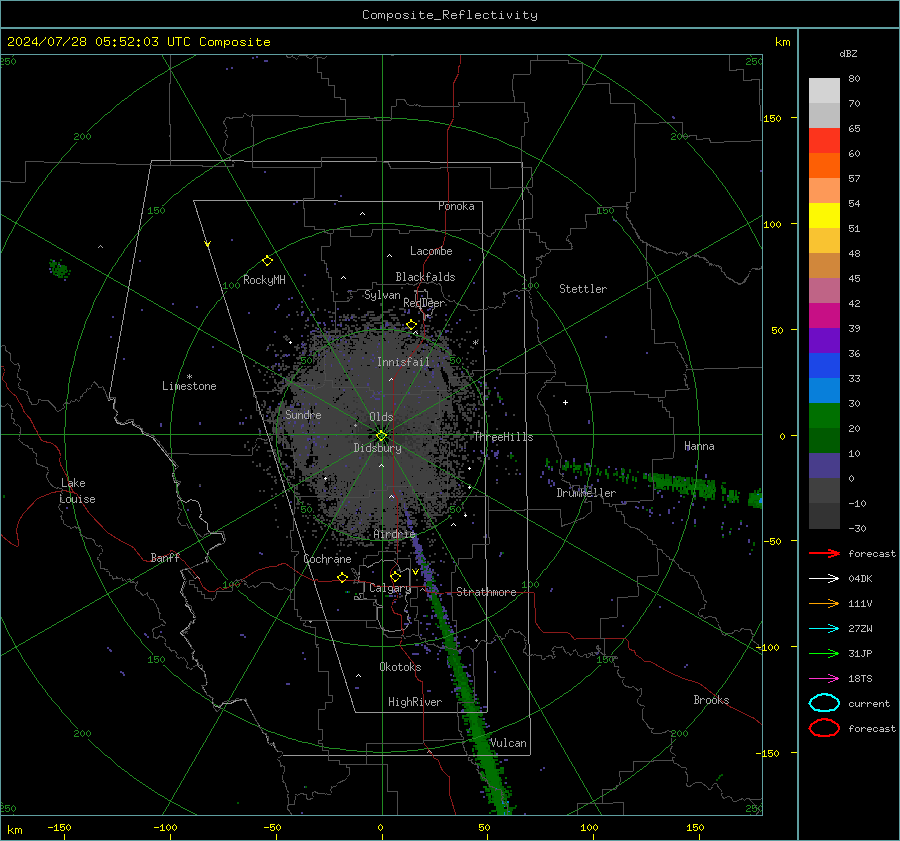Click the dBZ legend heading
Viewport: 900px width, 841px height.
(x=848, y=54)
